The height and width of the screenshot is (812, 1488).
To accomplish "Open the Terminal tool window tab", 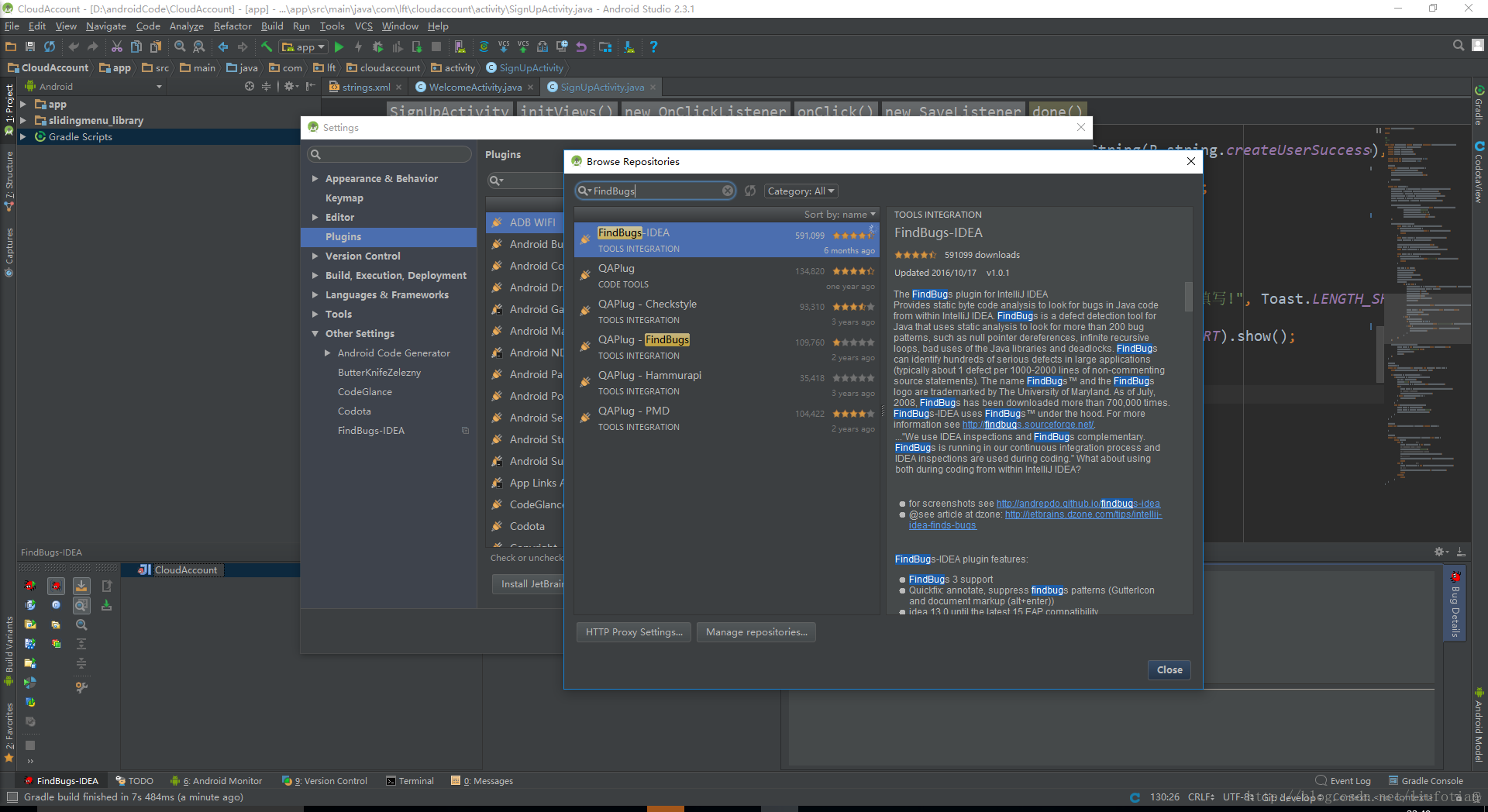I will tap(410, 781).
